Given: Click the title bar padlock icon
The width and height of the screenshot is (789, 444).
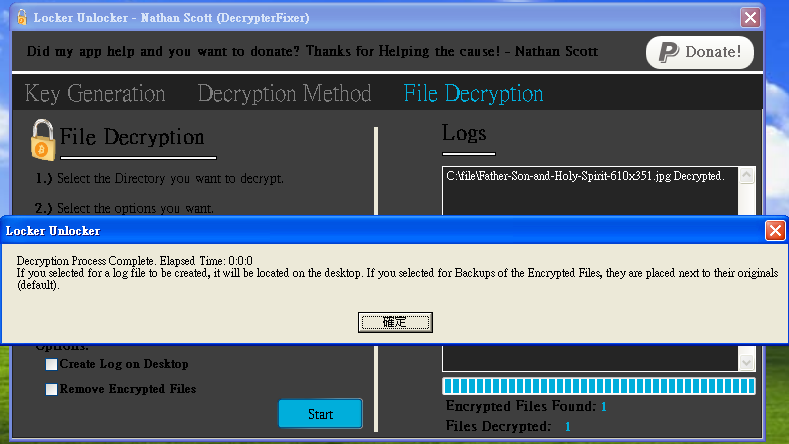Looking at the screenshot, I should click(22, 17).
